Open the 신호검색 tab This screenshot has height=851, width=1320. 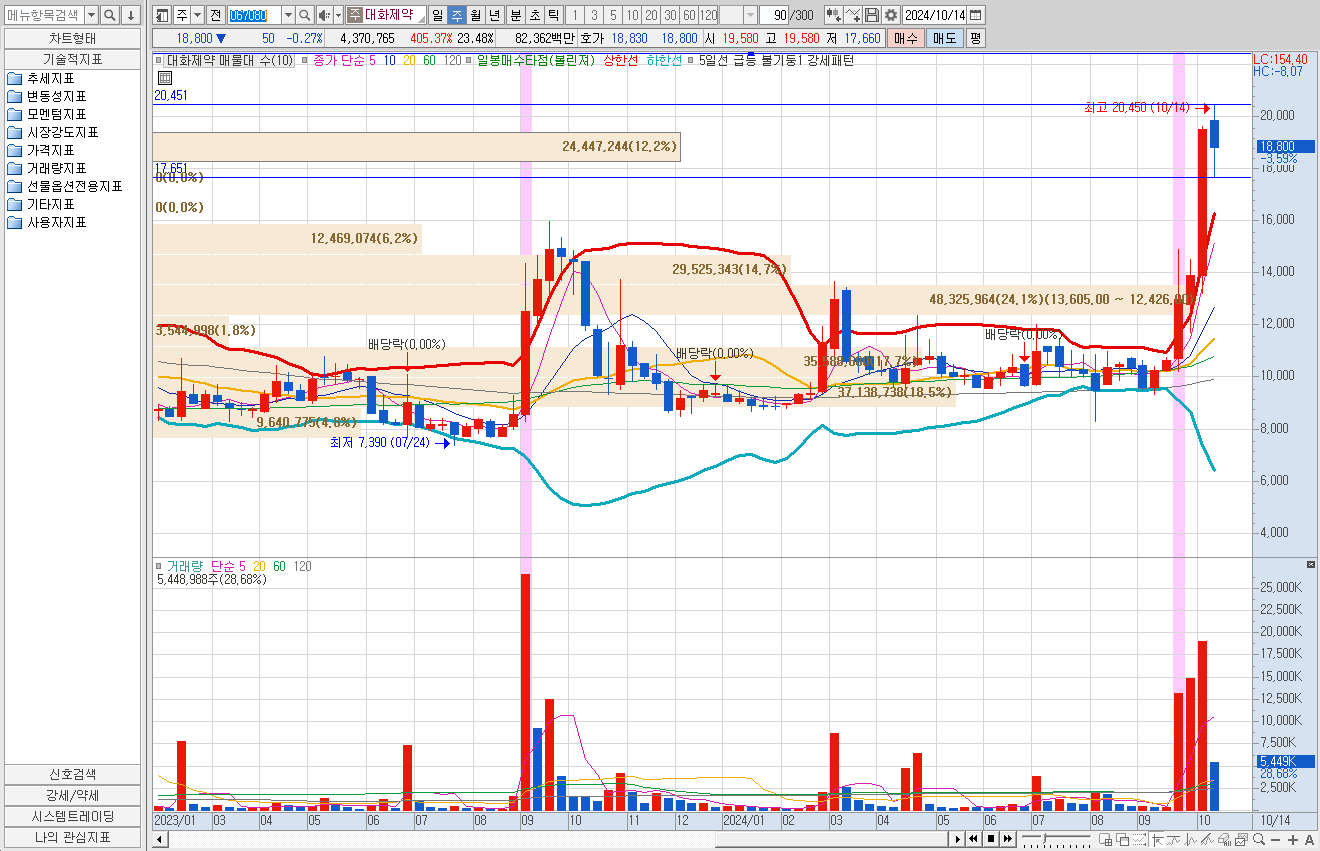(x=72, y=774)
